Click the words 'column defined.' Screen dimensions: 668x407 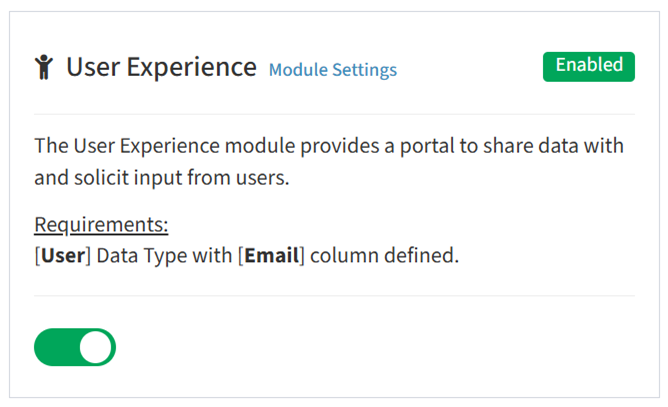coord(384,256)
